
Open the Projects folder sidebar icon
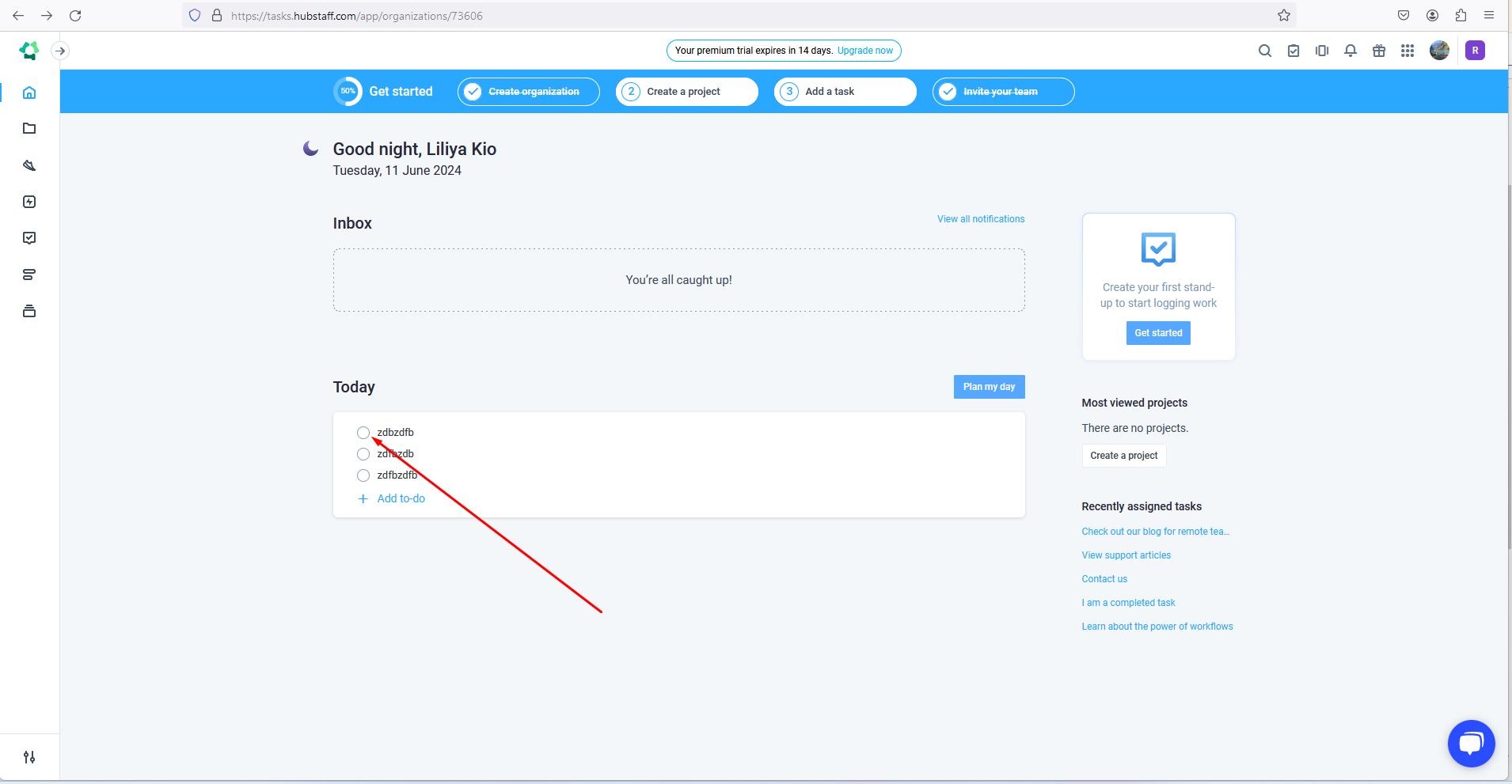tap(29, 128)
